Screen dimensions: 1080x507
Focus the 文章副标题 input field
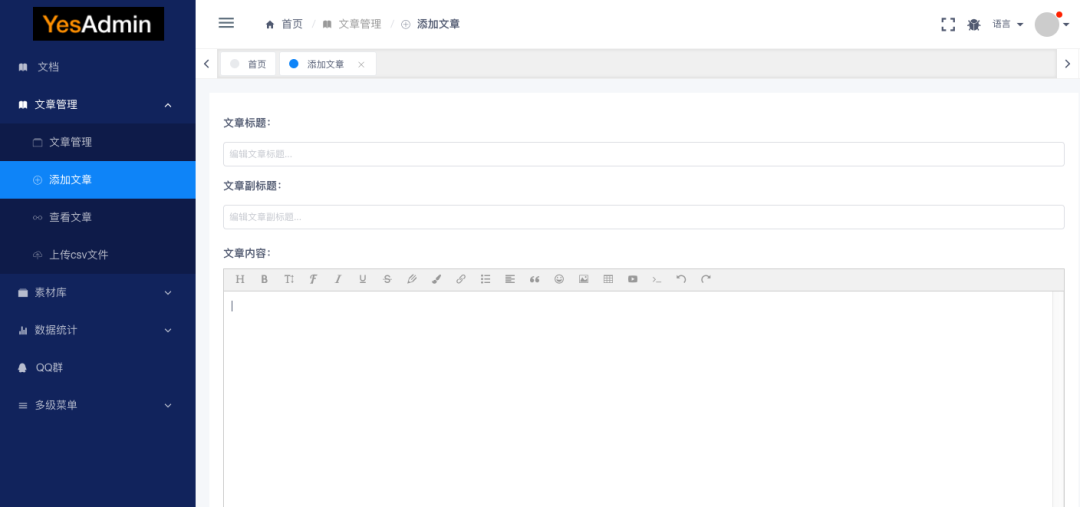[x=643, y=217]
